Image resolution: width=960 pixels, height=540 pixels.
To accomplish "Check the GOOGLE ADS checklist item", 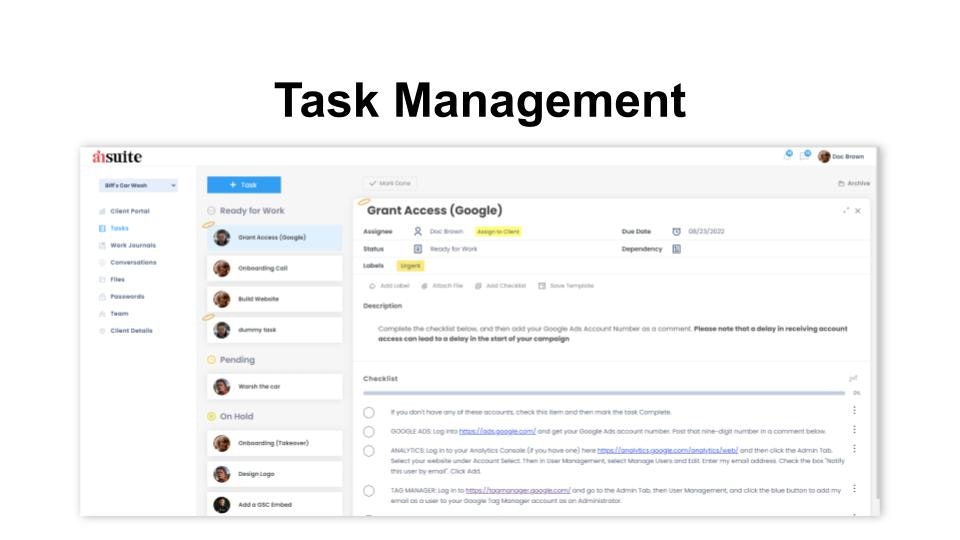I will 369,432.
